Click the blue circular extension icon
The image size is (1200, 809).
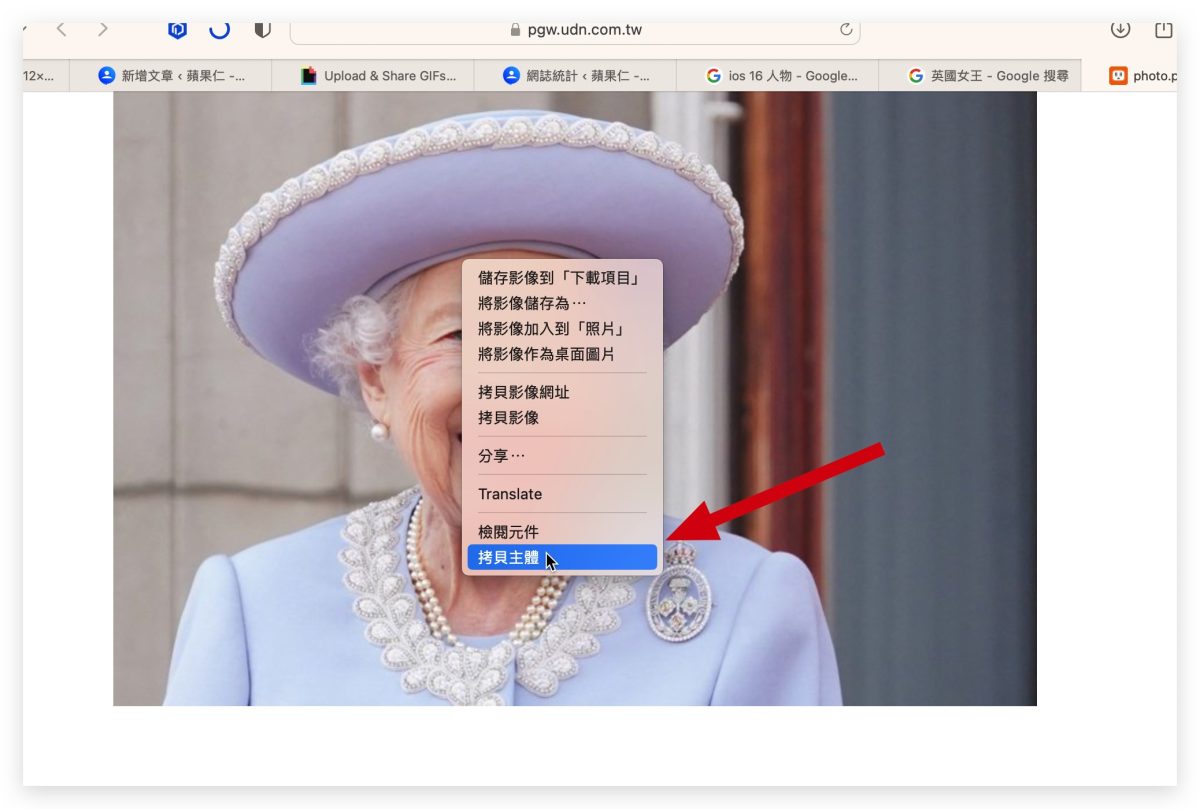tap(220, 29)
